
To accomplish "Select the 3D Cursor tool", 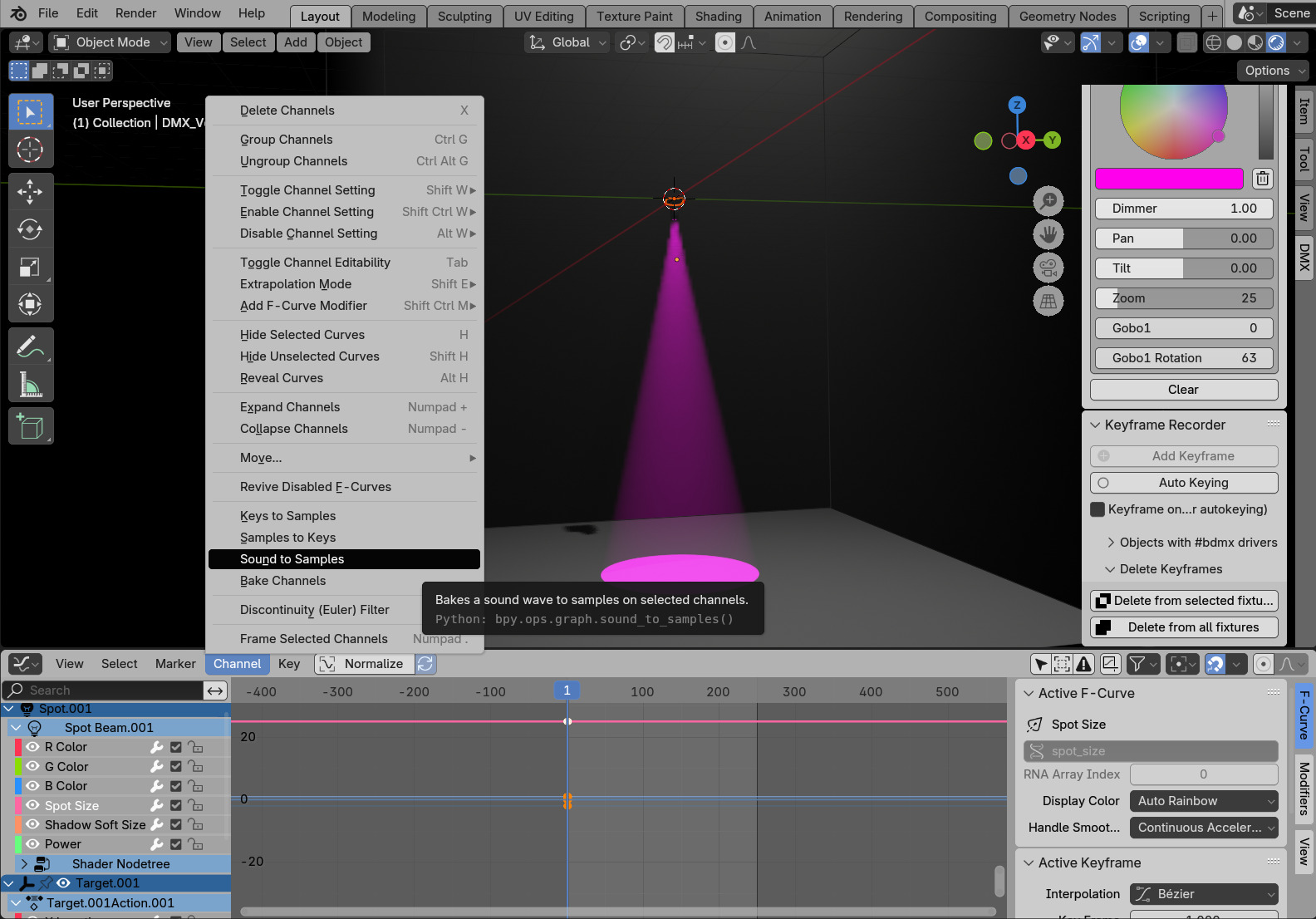I will [31, 150].
